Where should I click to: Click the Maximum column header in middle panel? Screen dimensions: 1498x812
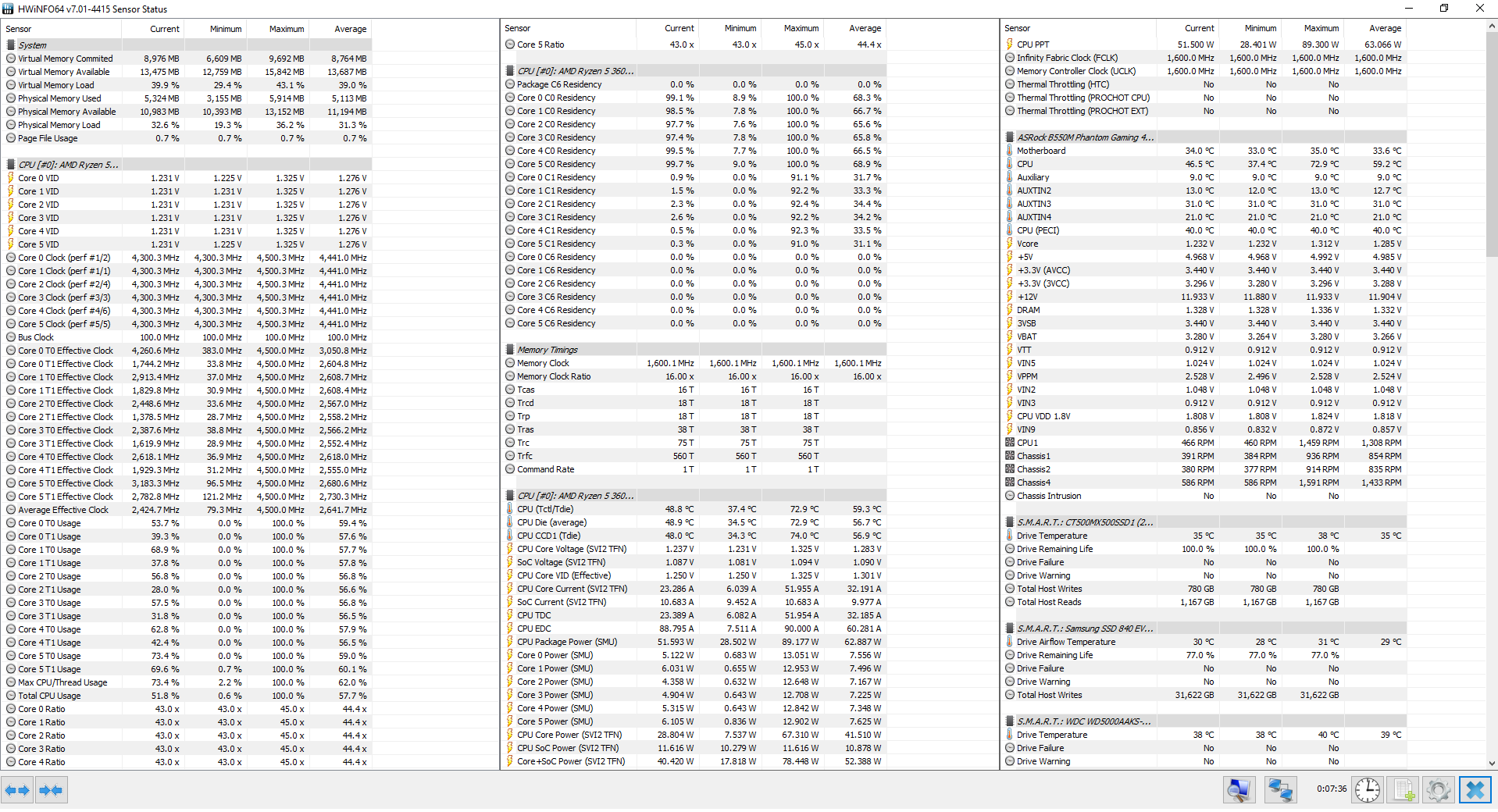click(793, 28)
